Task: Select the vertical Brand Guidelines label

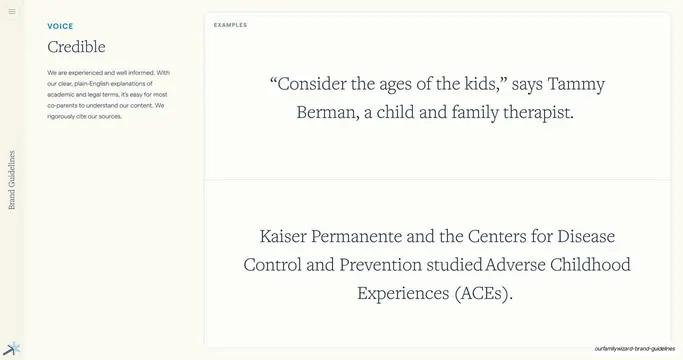Action: [12, 180]
